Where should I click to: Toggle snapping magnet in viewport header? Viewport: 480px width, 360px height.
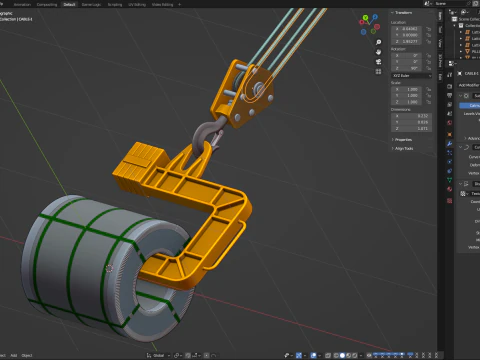pyautogui.click(x=188, y=355)
